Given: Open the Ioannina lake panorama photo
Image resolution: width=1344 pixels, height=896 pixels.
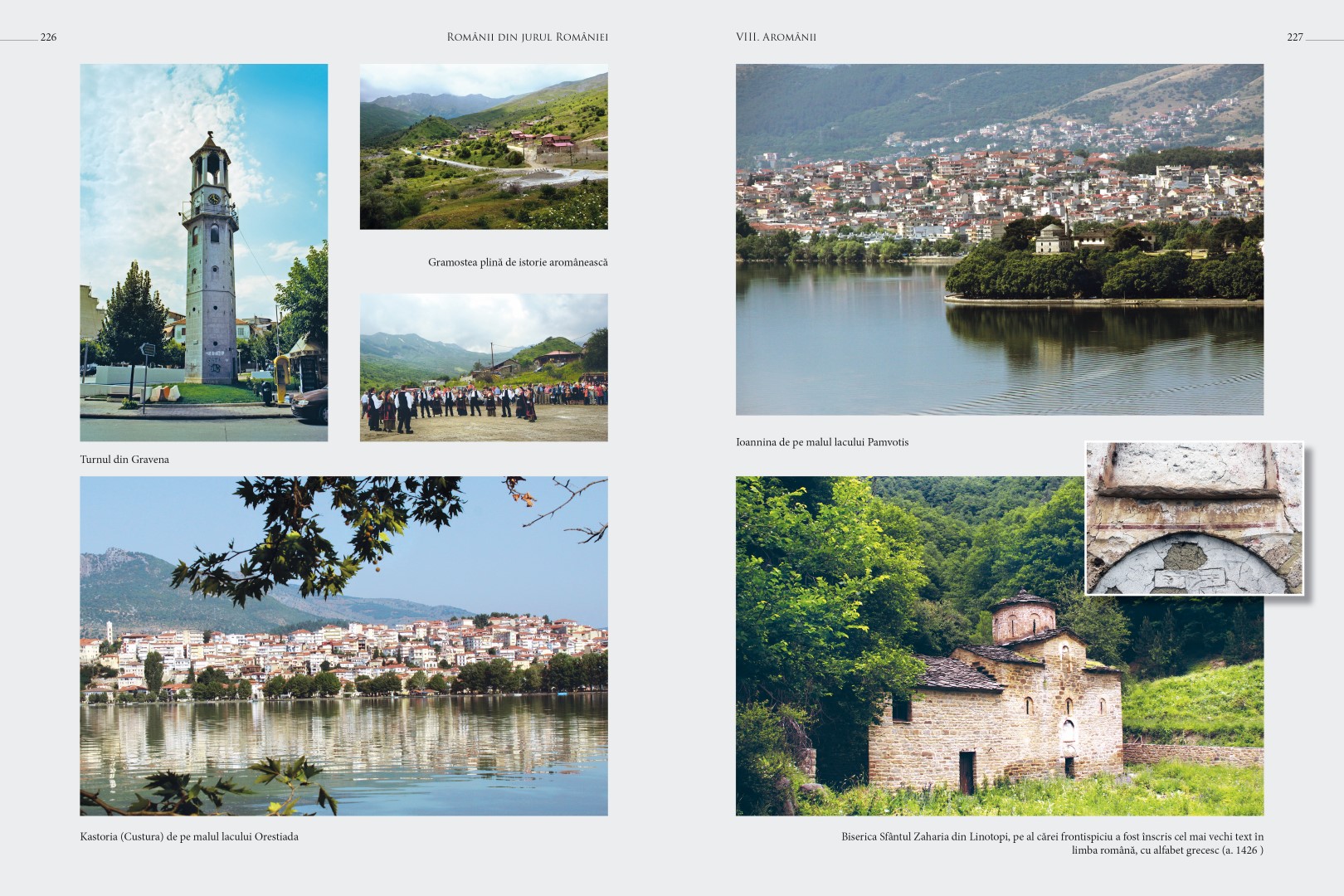Looking at the screenshot, I should pos(999,239).
